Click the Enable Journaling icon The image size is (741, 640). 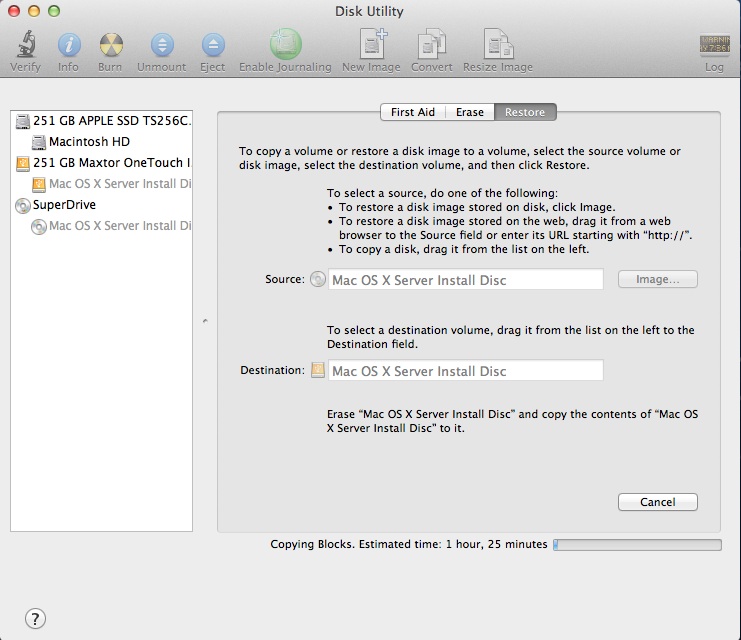pyautogui.click(x=285, y=44)
